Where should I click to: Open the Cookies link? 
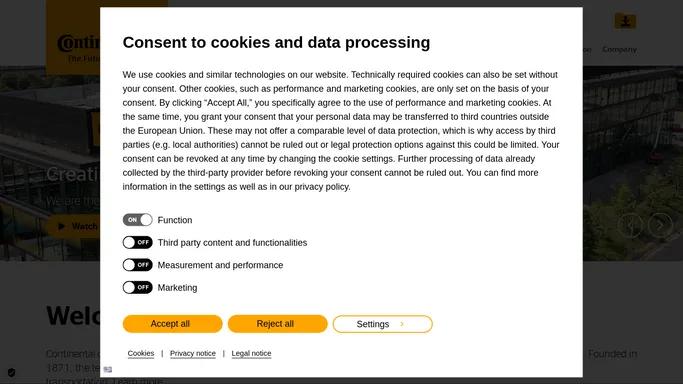tap(141, 353)
